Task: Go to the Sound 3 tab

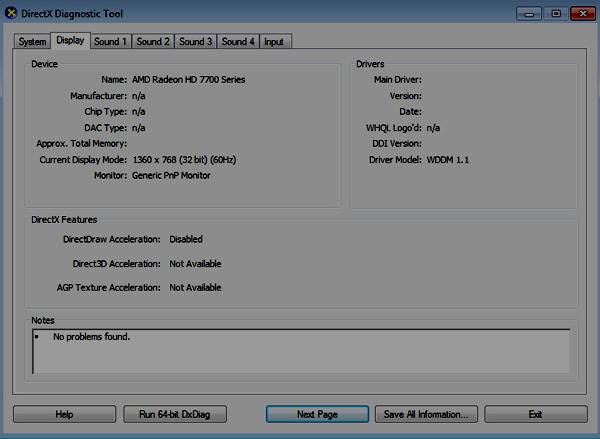Action: point(196,41)
